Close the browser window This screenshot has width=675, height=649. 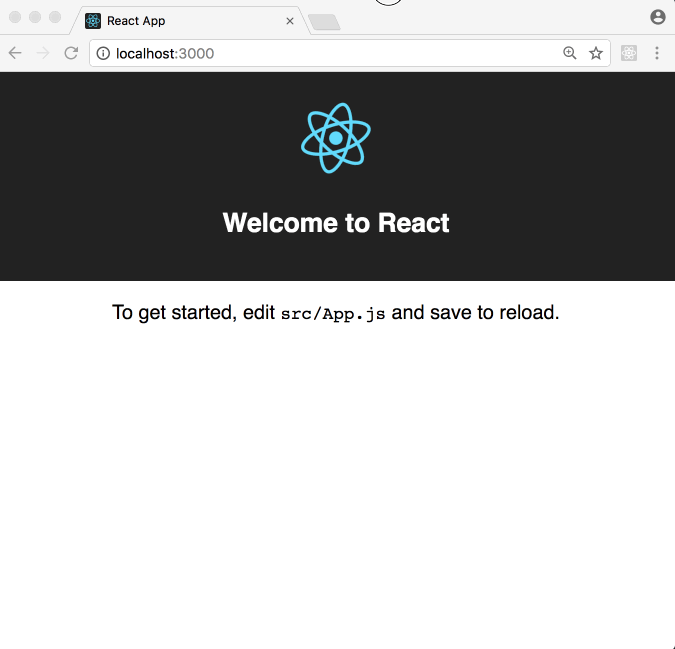15,17
